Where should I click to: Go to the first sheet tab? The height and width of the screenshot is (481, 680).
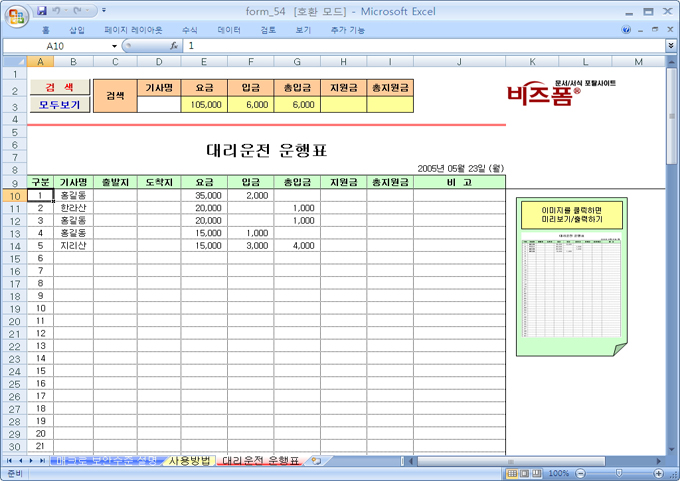pos(10,461)
